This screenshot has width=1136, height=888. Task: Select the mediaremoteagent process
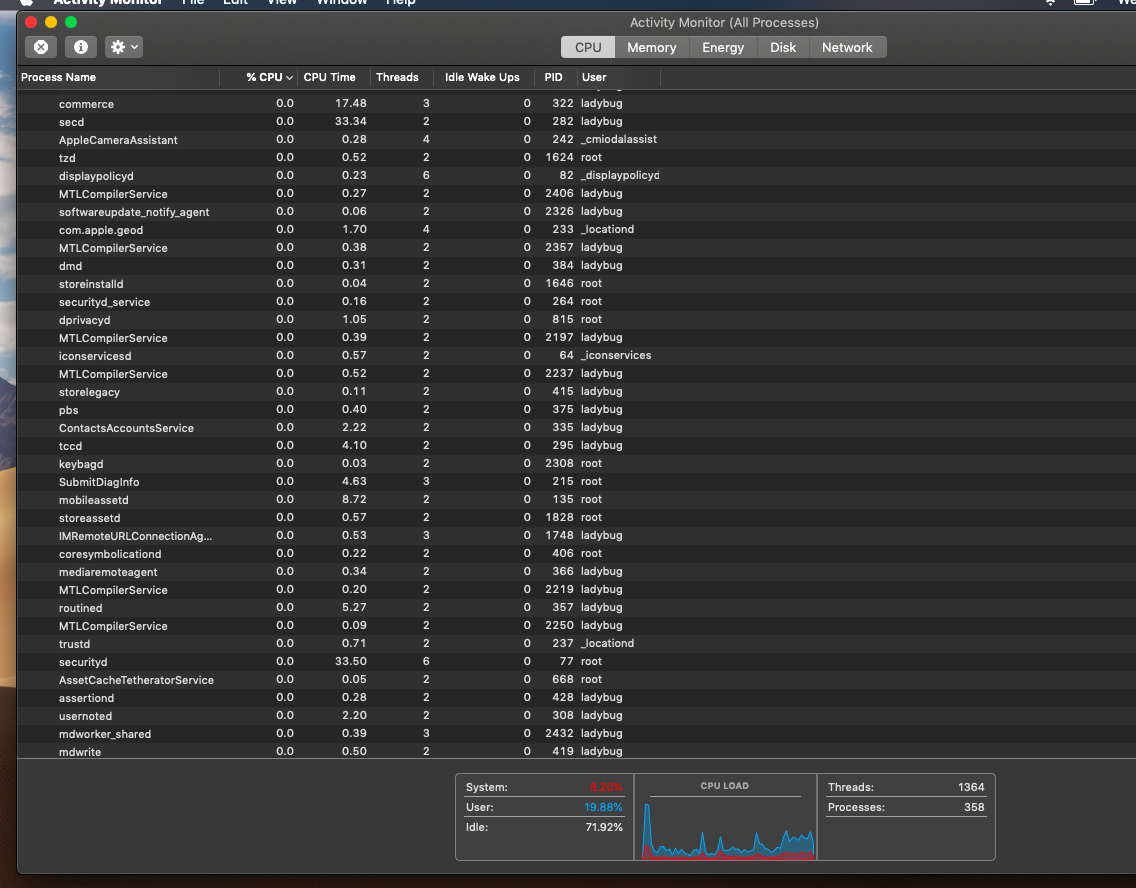(577, 571)
